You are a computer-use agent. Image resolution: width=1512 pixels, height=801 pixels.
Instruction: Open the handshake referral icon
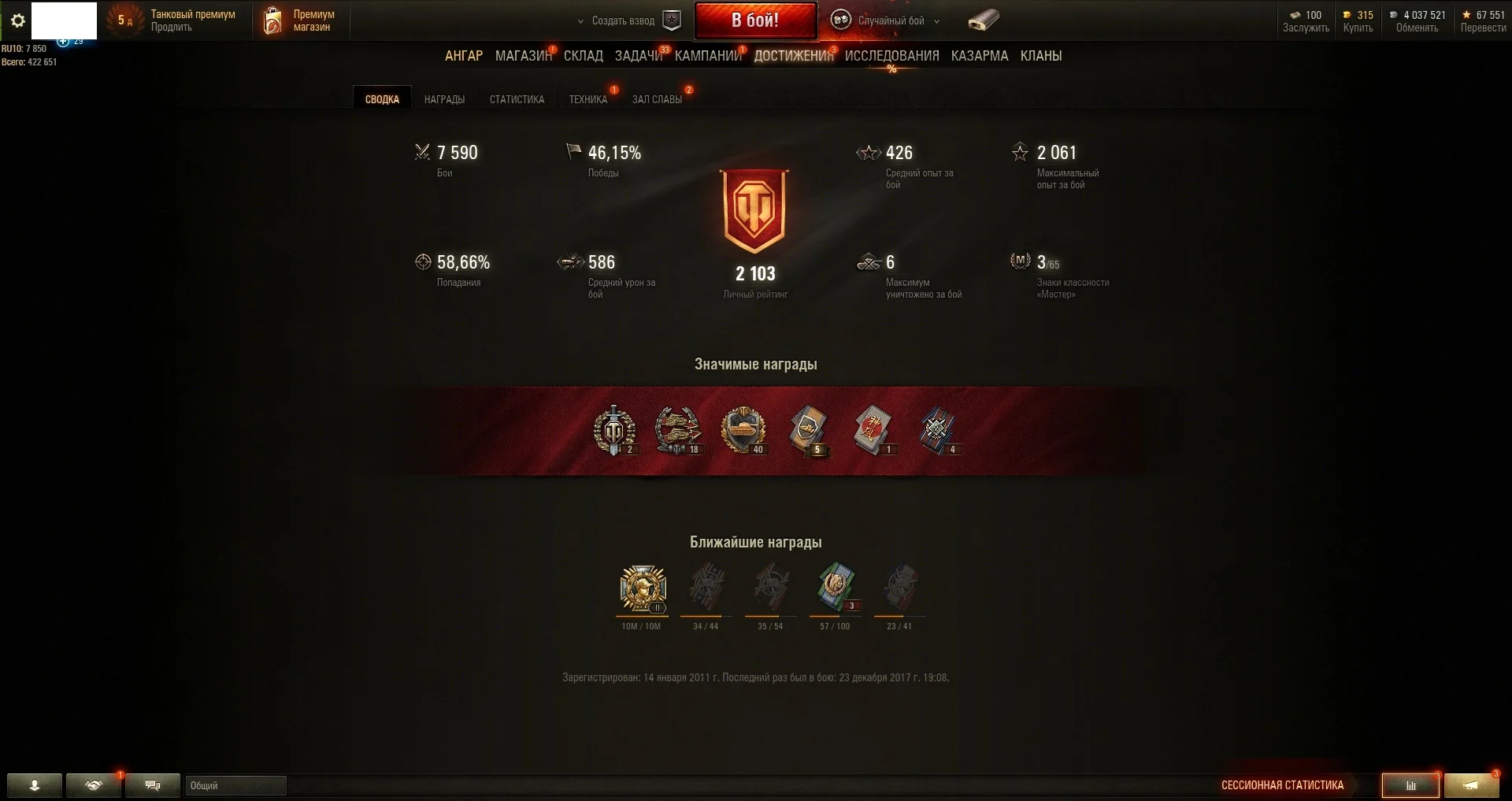[94, 785]
